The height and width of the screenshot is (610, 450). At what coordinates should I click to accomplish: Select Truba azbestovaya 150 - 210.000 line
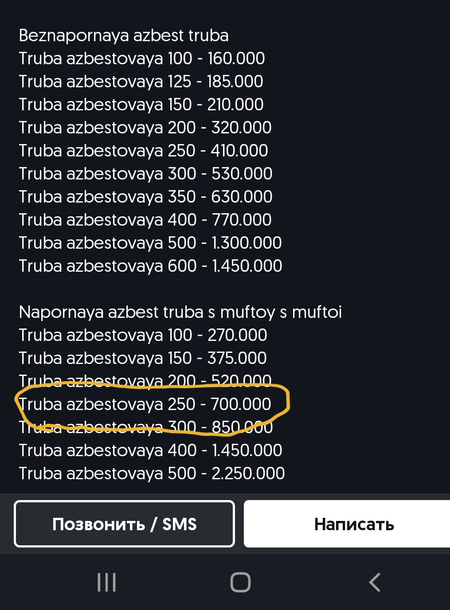point(141,105)
